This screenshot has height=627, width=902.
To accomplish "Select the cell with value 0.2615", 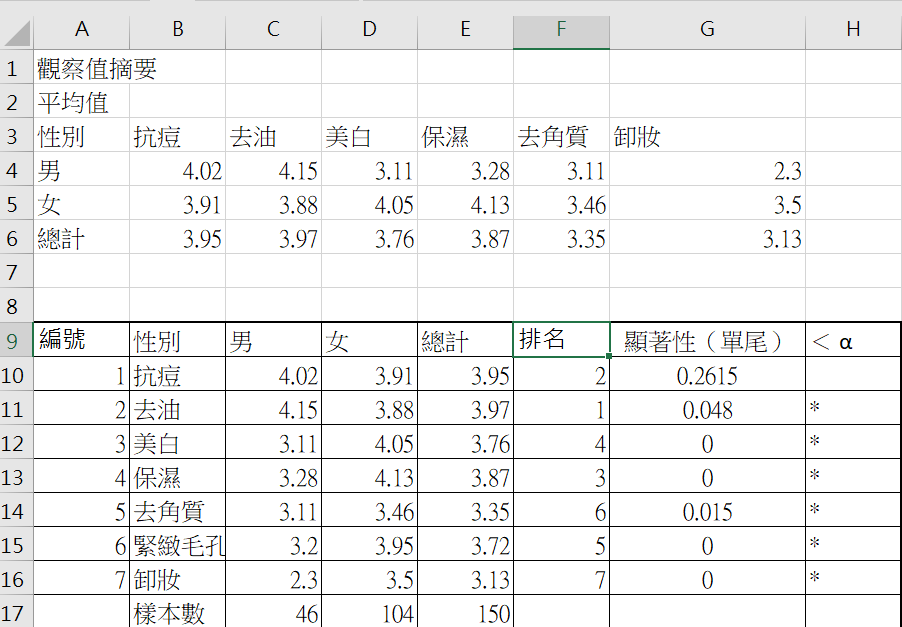I will point(707,375).
